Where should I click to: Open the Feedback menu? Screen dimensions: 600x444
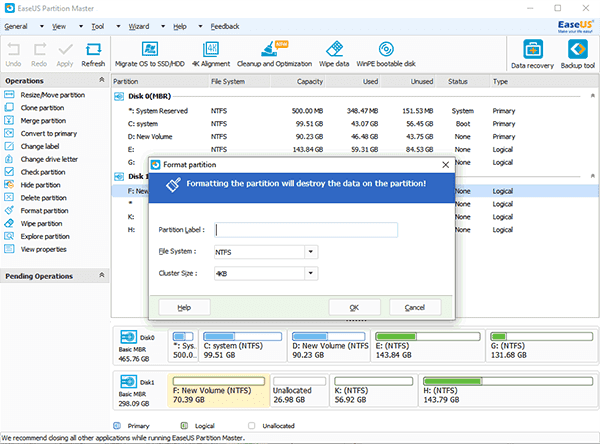(225, 26)
